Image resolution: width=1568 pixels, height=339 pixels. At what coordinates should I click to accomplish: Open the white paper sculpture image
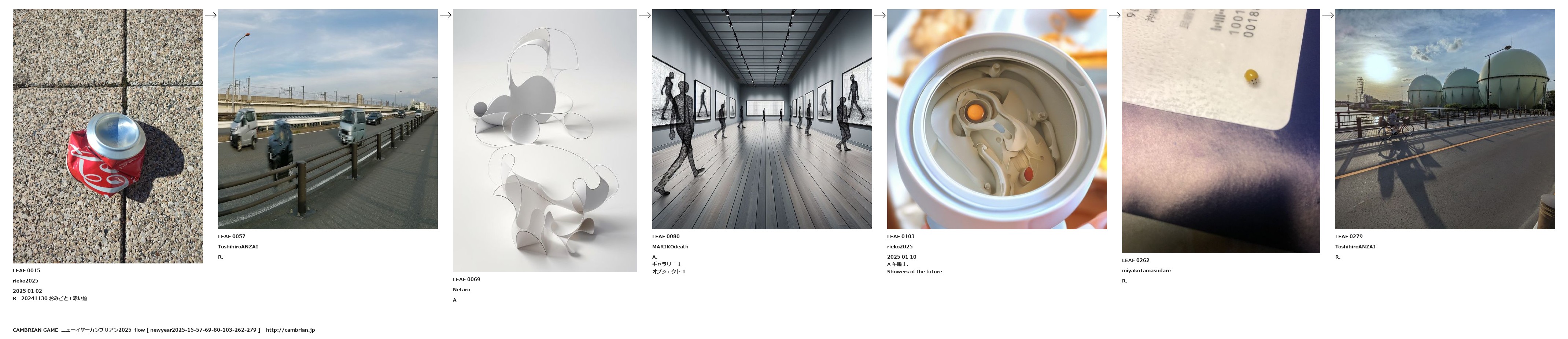point(545,140)
